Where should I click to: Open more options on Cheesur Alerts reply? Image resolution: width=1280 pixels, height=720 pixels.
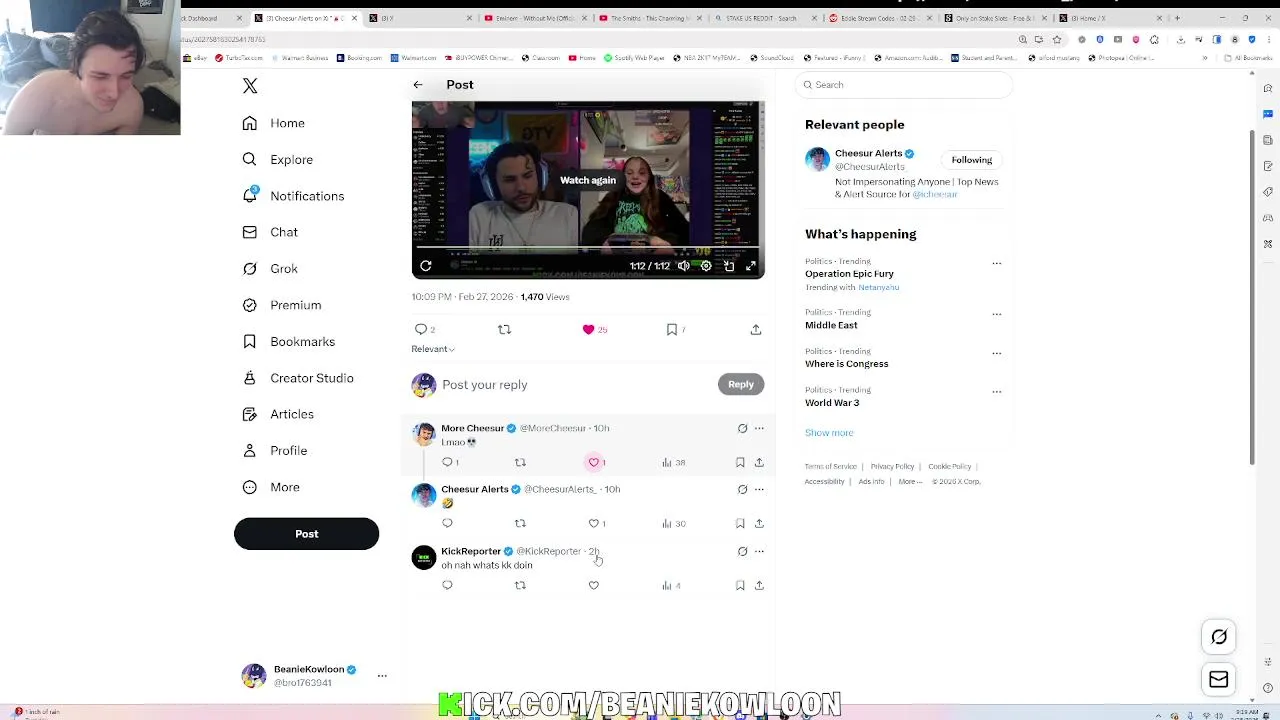coord(759,489)
